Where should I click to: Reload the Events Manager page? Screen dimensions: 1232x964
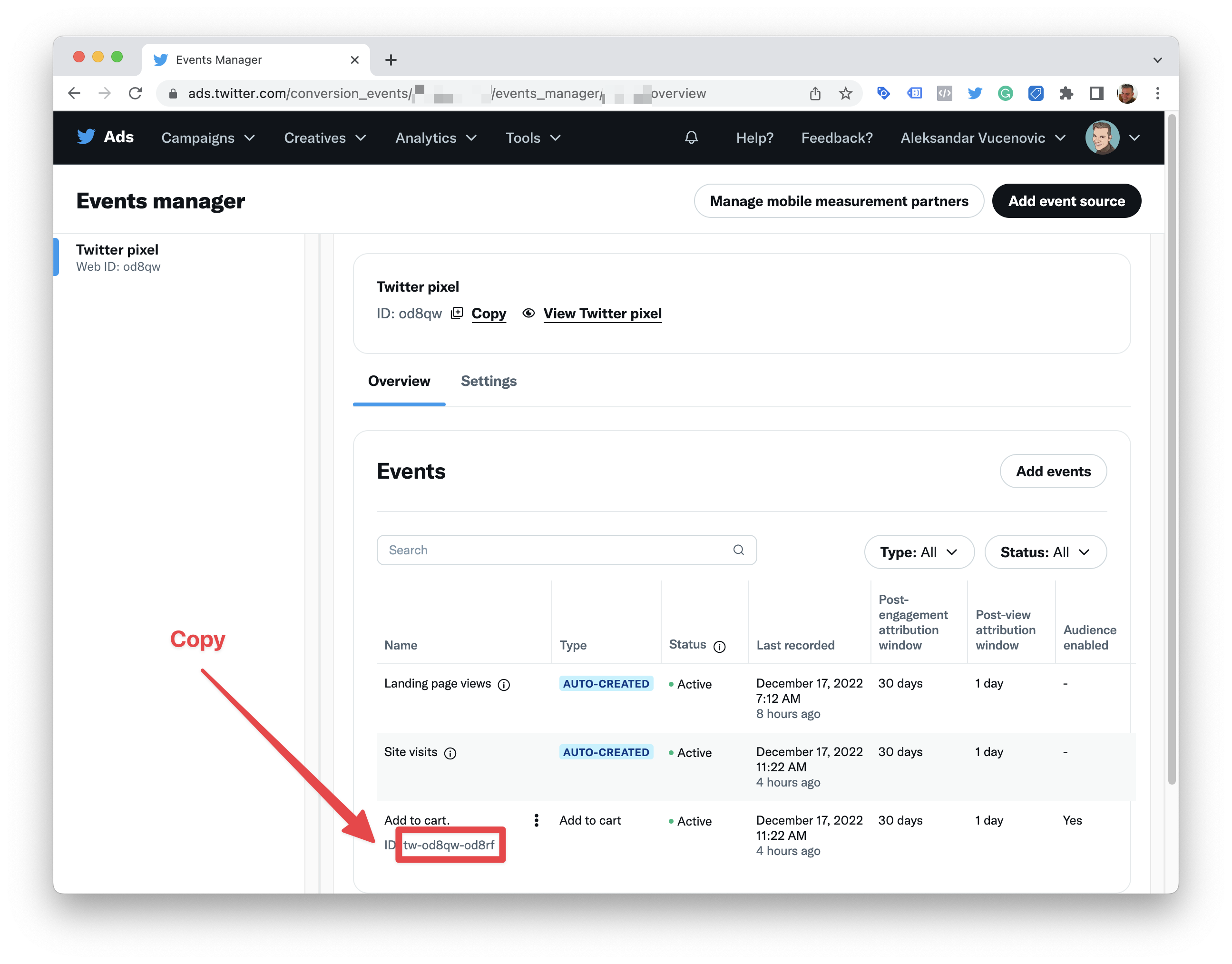pyautogui.click(x=136, y=93)
